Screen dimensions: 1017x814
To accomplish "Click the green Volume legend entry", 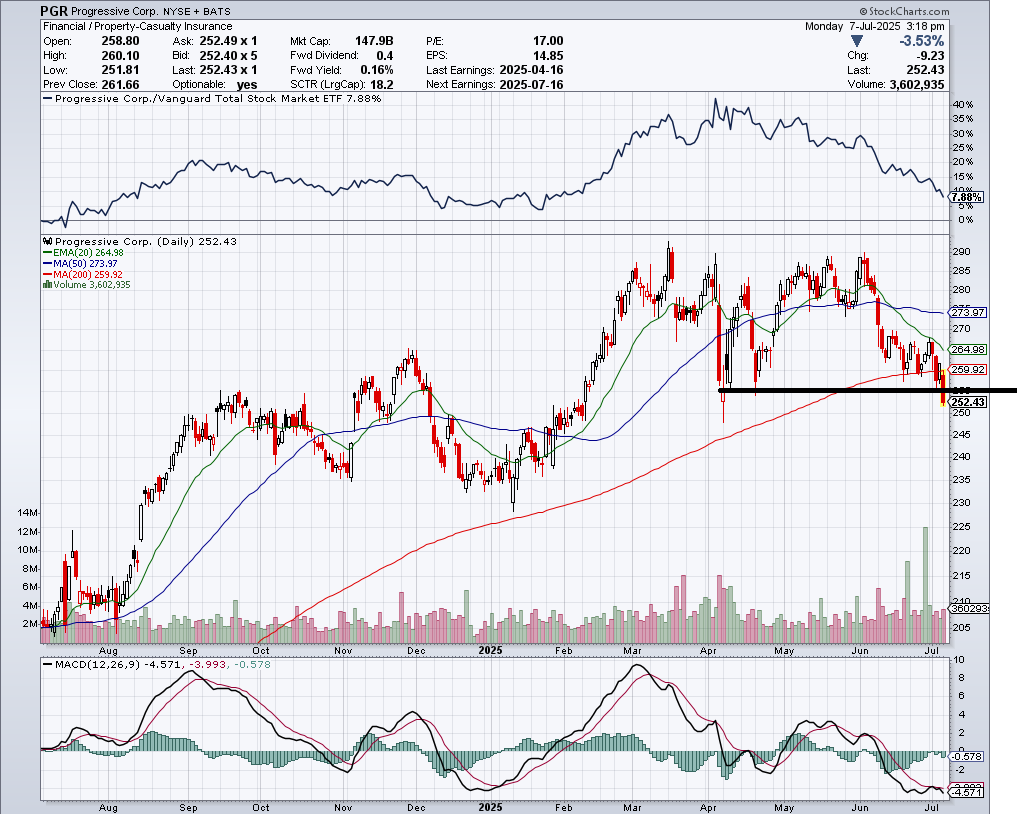I will coord(87,285).
